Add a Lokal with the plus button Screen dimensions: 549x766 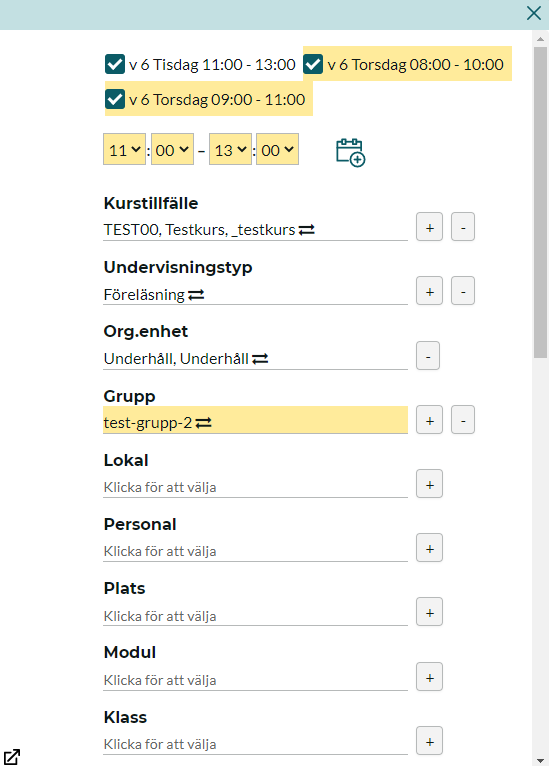pyautogui.click(x=429, y=484)
